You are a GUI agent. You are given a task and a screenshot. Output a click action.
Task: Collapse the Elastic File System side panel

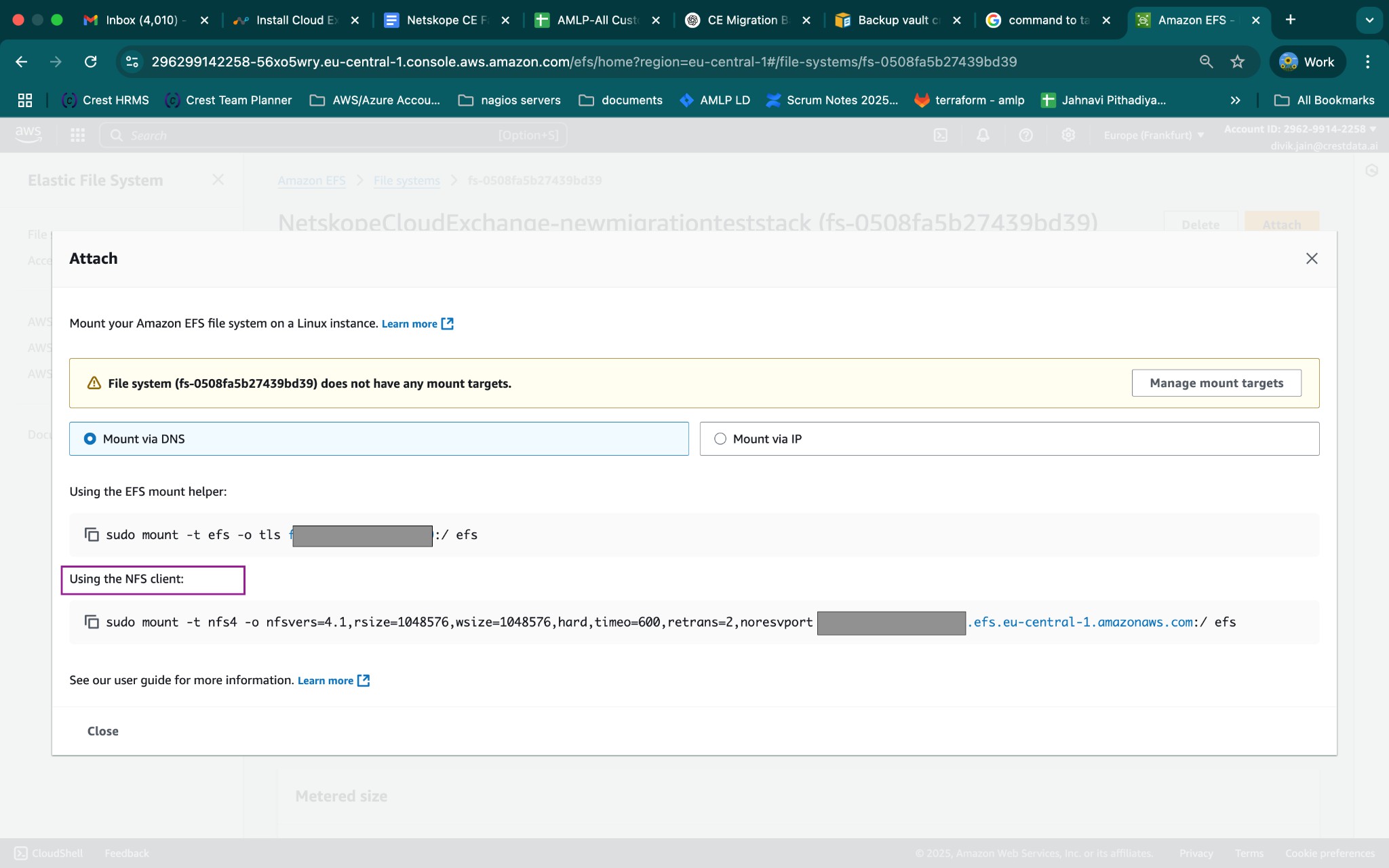(x=218, y=180)
